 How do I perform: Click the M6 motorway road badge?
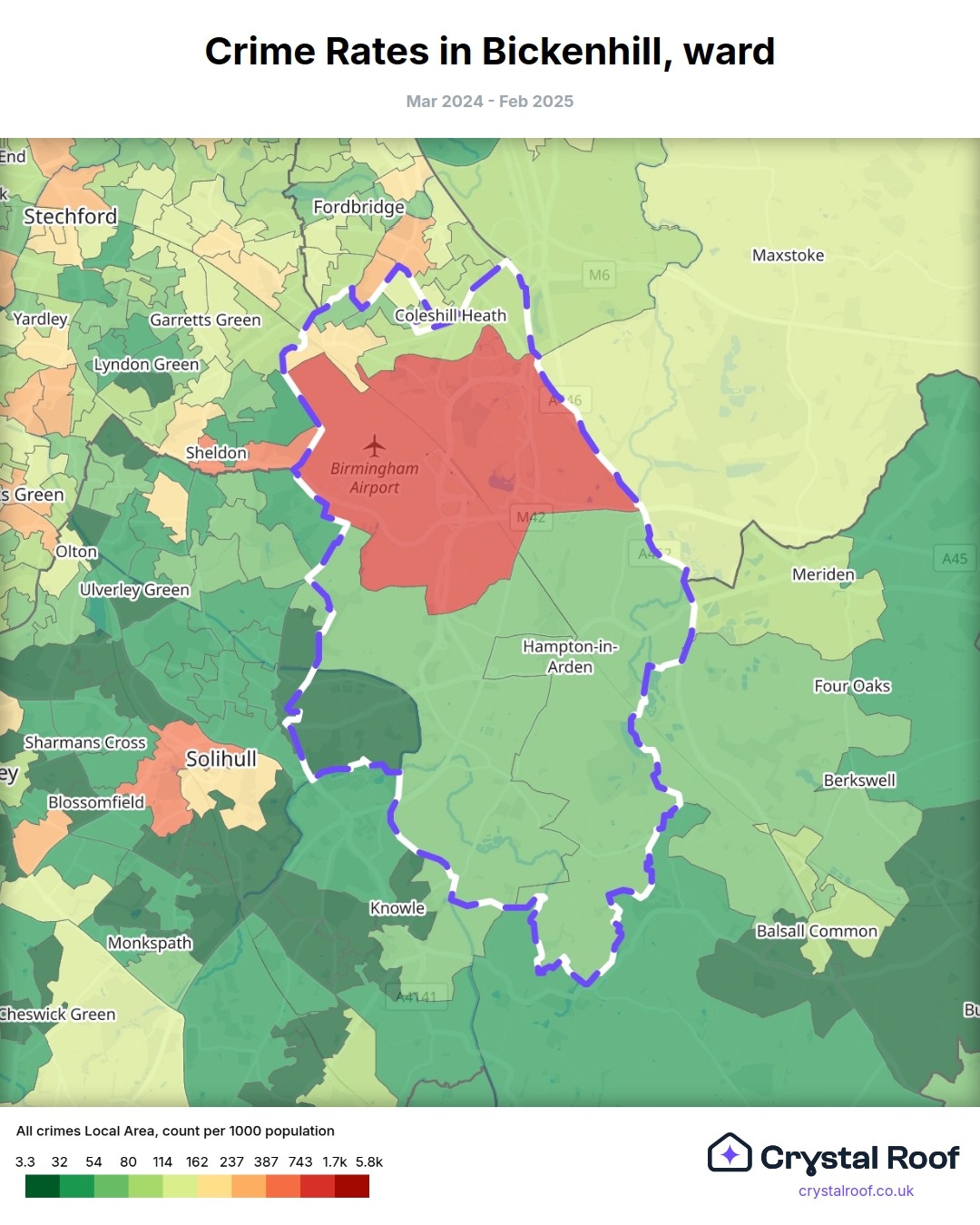coord(599,275)
